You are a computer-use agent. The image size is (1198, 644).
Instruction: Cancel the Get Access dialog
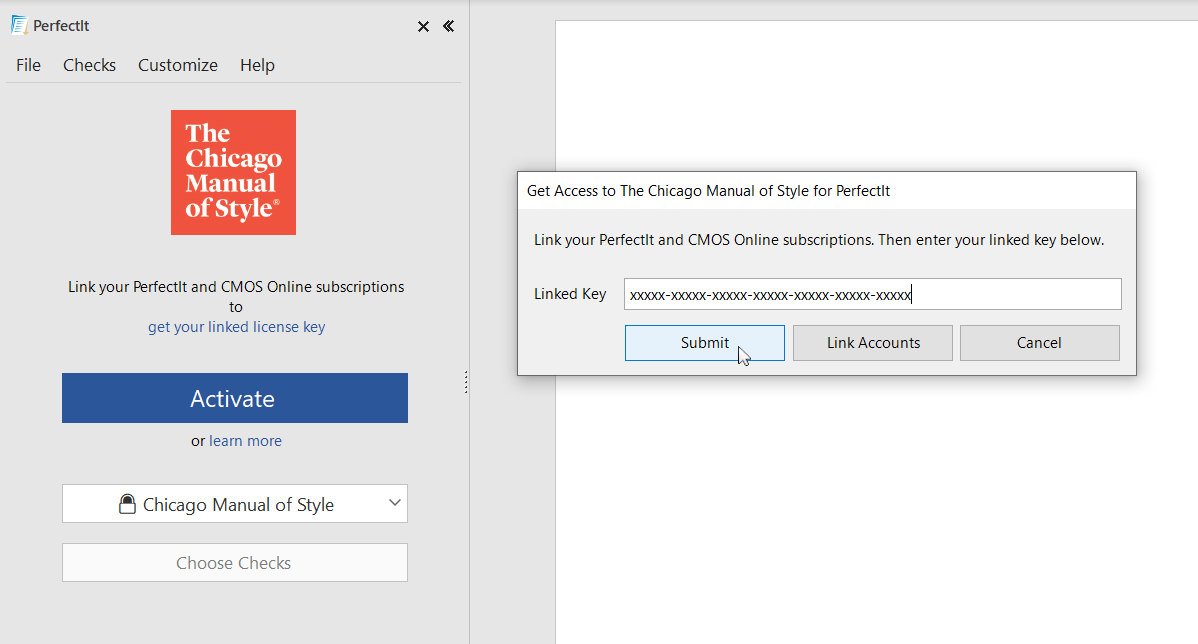click(x=1039, y=343)
